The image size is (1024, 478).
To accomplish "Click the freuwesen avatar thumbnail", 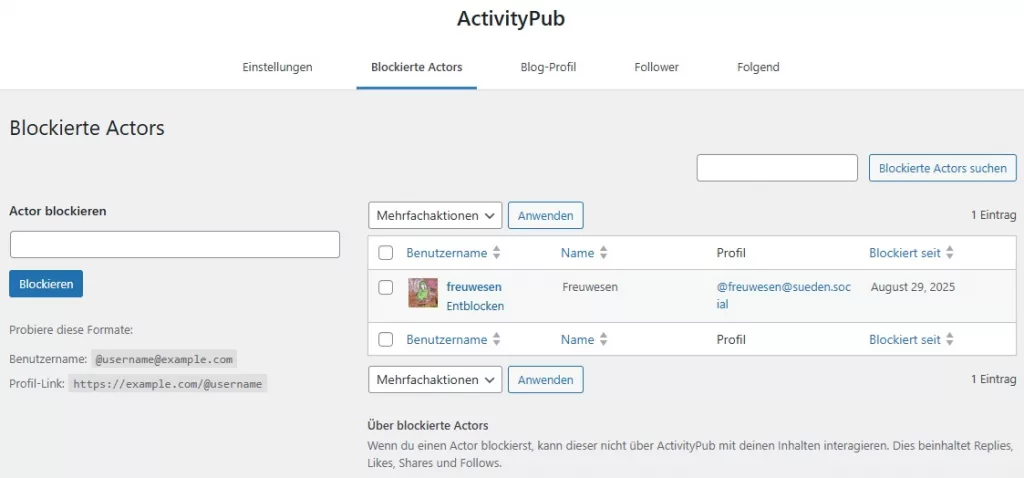I will [423, 293].
